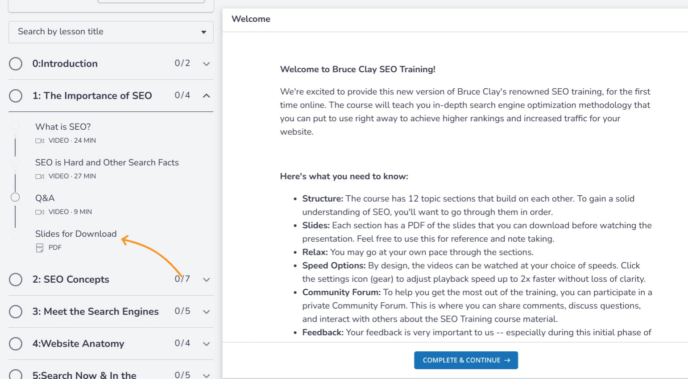This screenshot has width=688, height=379.
Task: Open the Slides for Download lesson
Action: coord(76,234)
